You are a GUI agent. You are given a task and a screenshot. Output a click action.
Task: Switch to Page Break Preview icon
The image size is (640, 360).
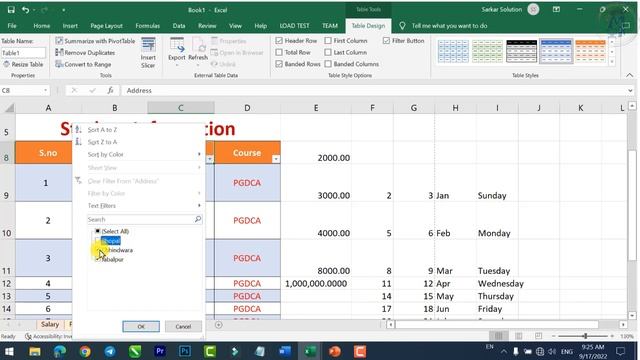coord(538,336)
